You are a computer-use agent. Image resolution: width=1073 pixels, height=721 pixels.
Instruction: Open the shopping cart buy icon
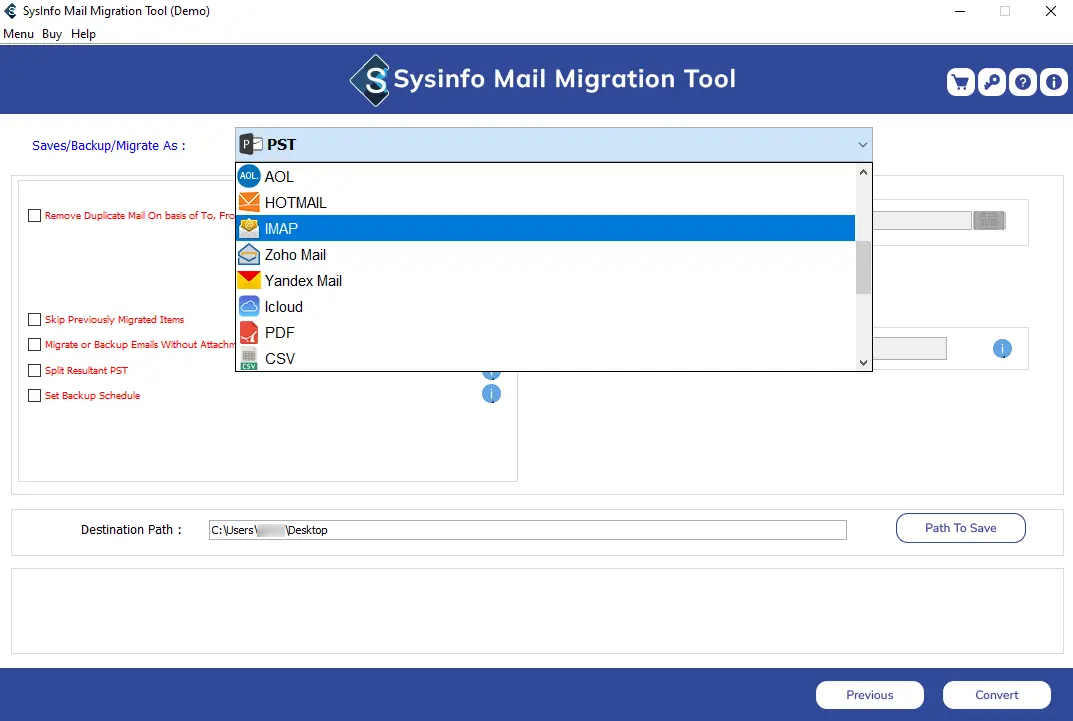pos(960,83)
